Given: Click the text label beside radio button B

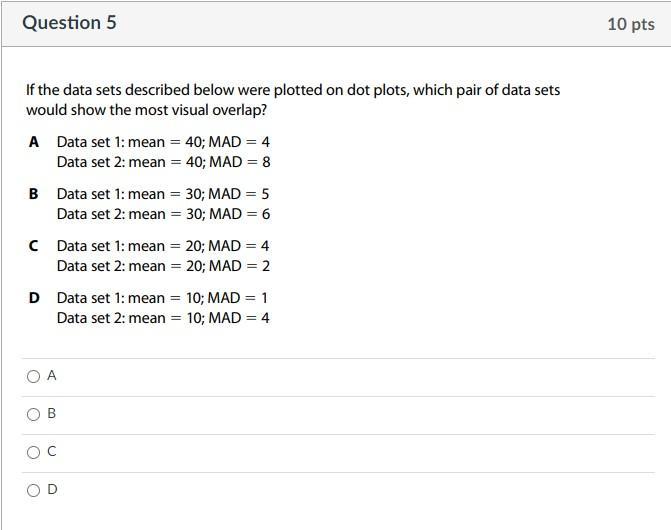Looking at the screenshot, I should click(52, 413).
